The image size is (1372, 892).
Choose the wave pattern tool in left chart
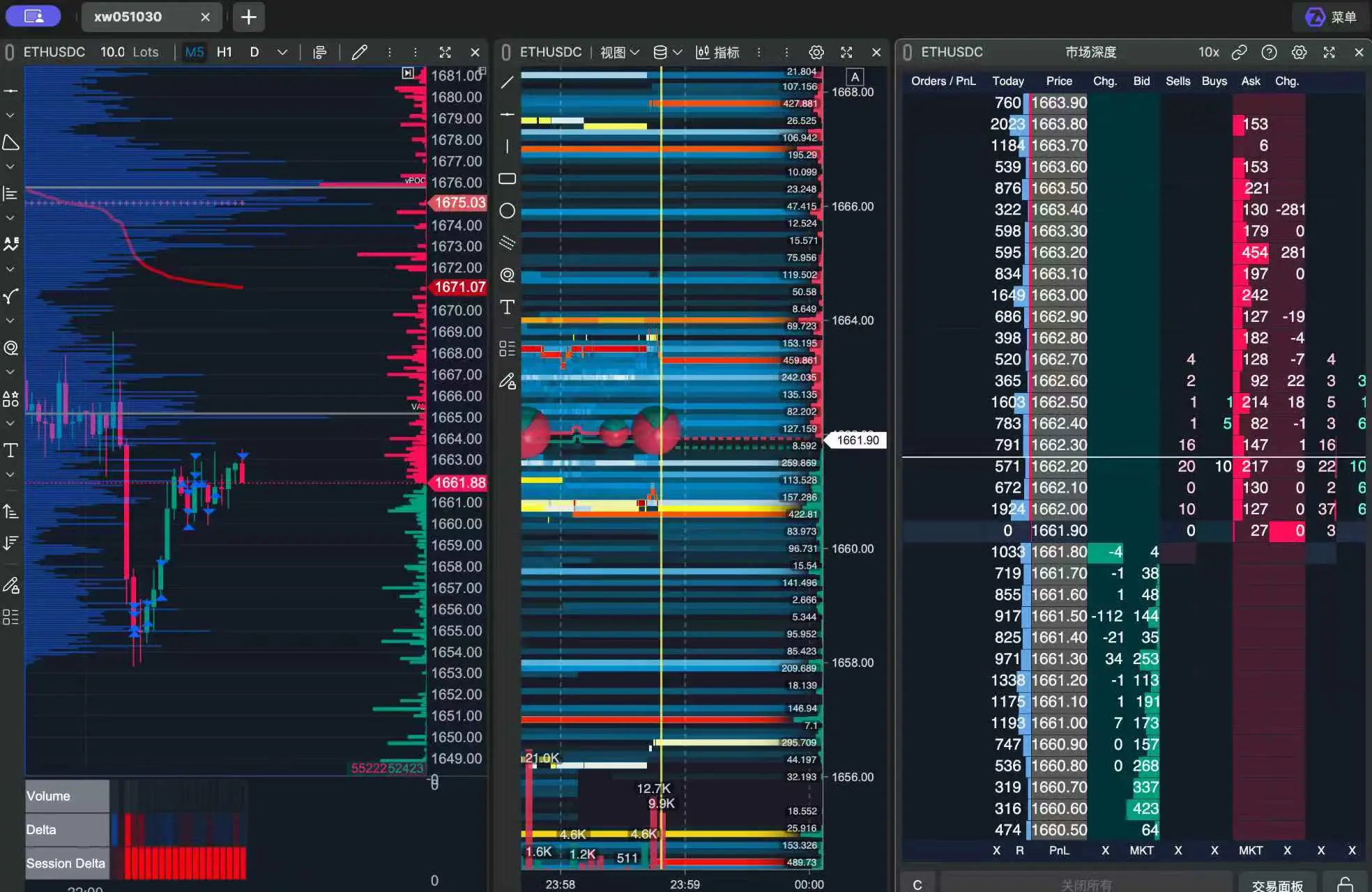[10, 244]
